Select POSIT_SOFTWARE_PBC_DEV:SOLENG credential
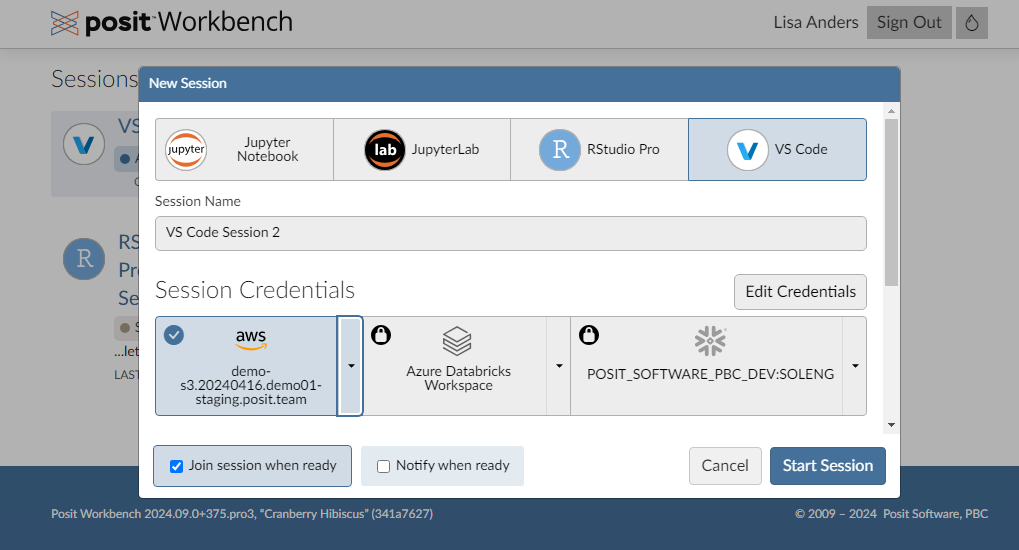This screenshot has height=550, width=1019. (x=710, y=374)
